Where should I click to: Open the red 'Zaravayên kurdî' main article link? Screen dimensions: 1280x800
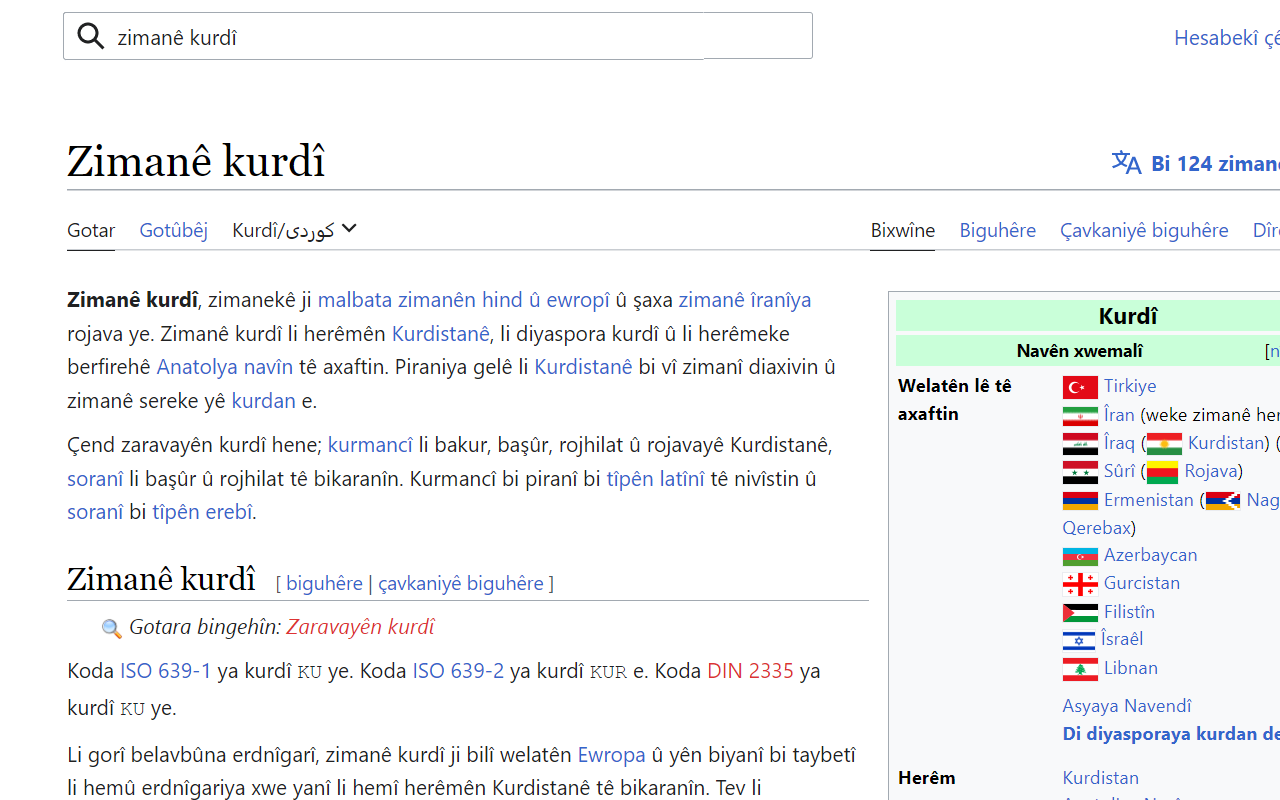click(360, 627)
